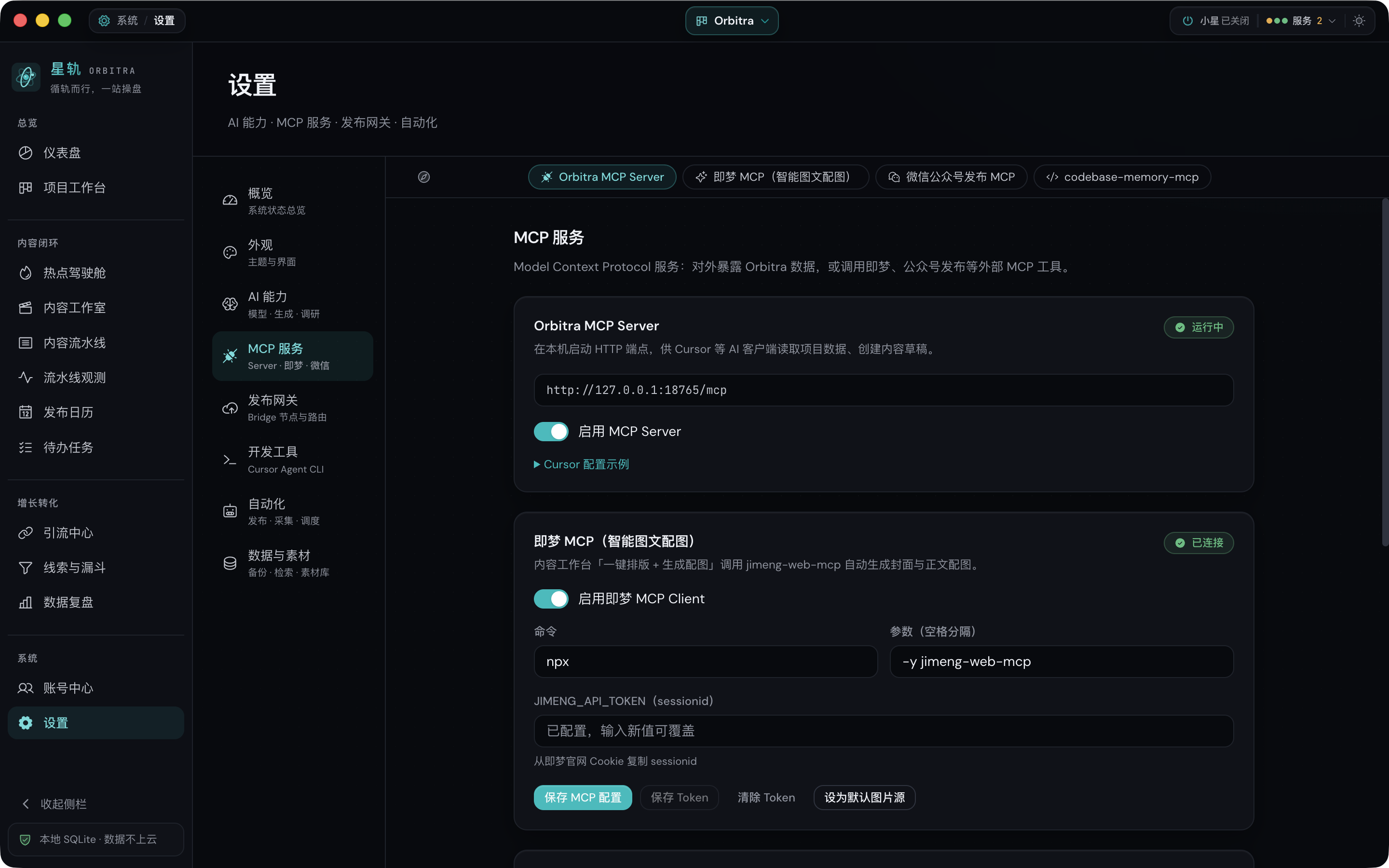Open 外观 palette icon settings section
The image size is (1389, 868).
coord(230,253)
